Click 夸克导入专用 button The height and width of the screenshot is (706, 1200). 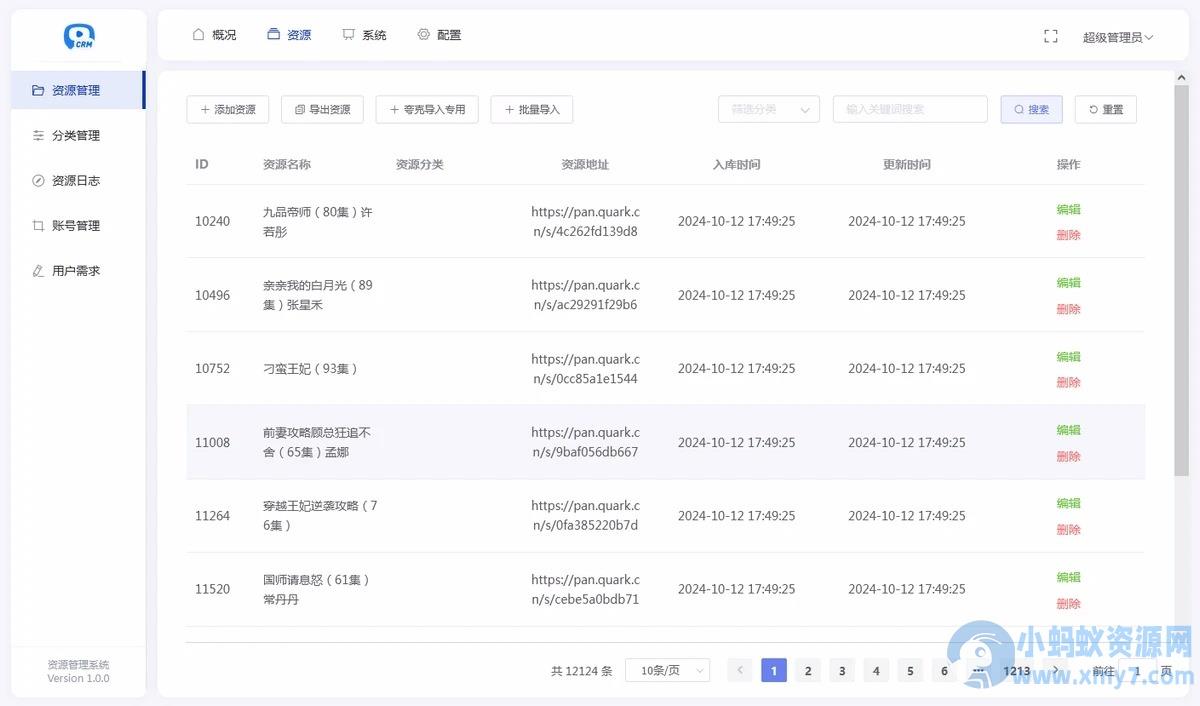tap(427, 109)
